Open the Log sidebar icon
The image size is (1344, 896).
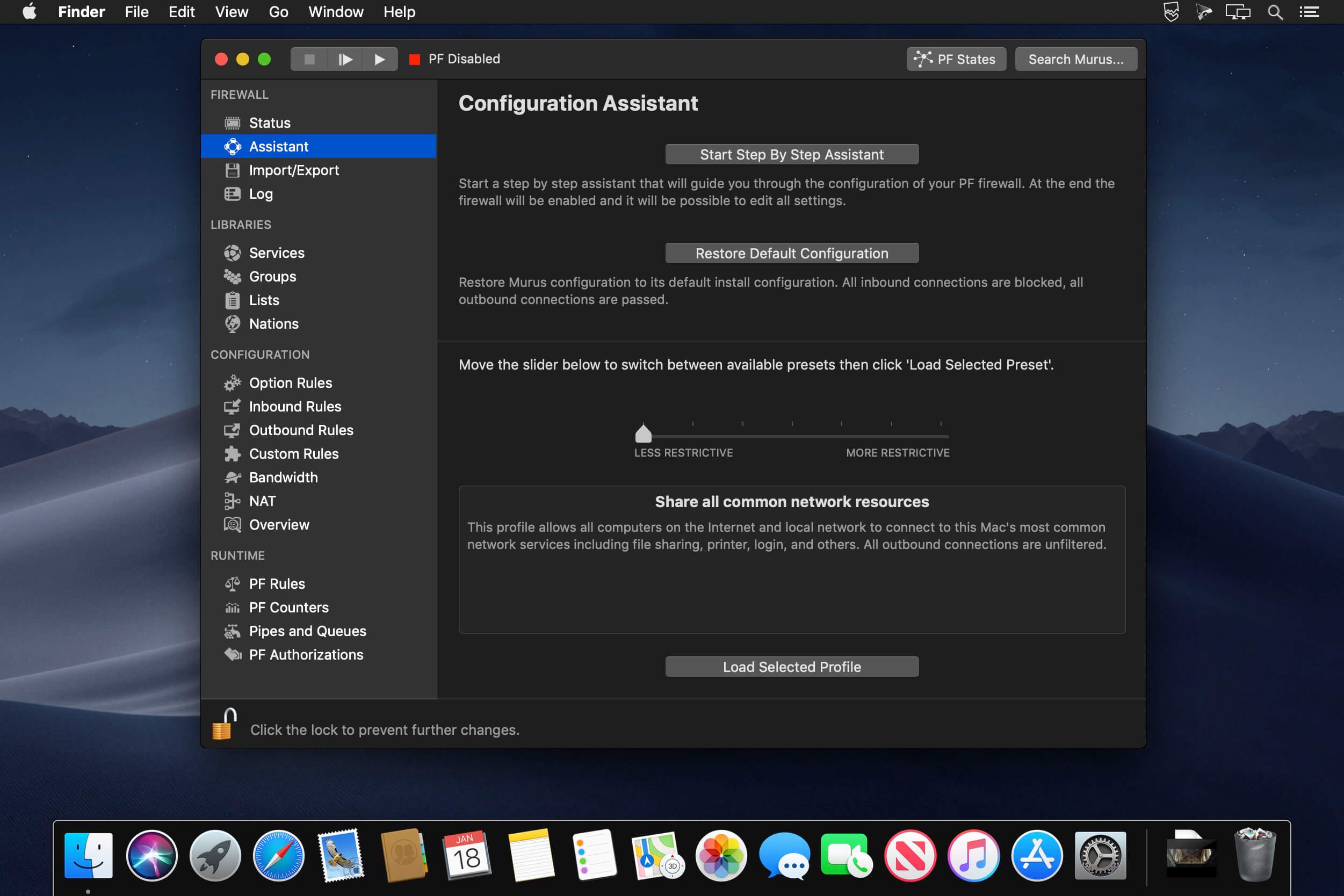pyautogui.click(x=232, y=194)
